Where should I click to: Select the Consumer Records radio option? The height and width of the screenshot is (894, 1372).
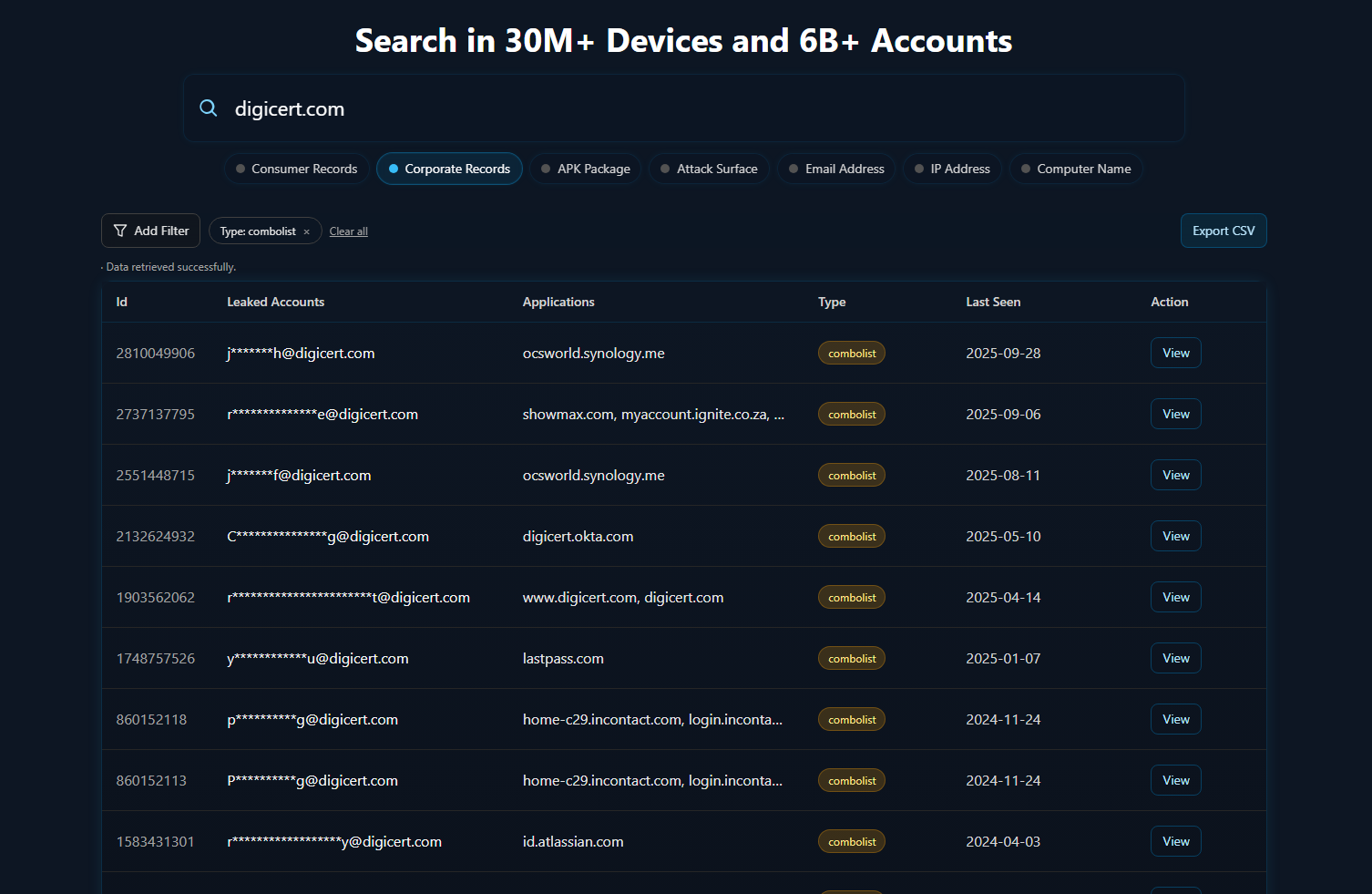(x=297, y=170)
